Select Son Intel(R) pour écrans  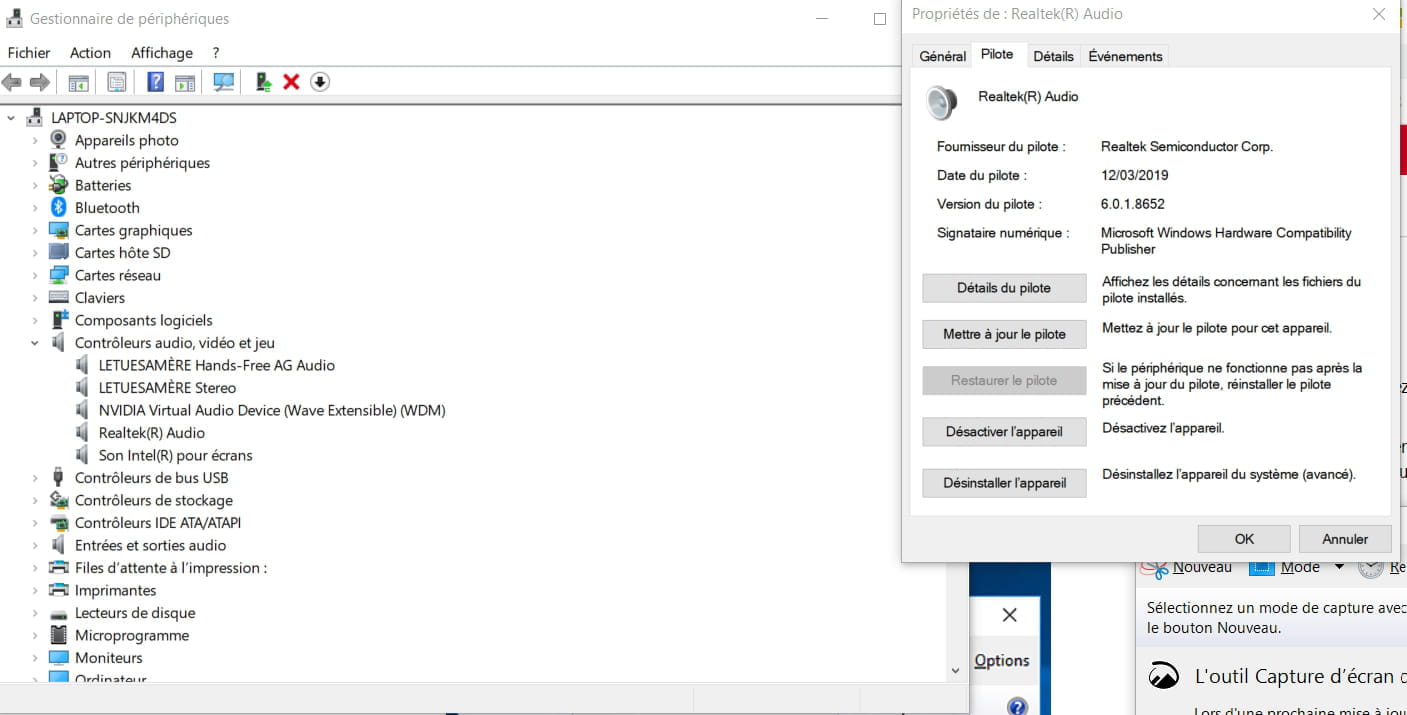(175, 455)
